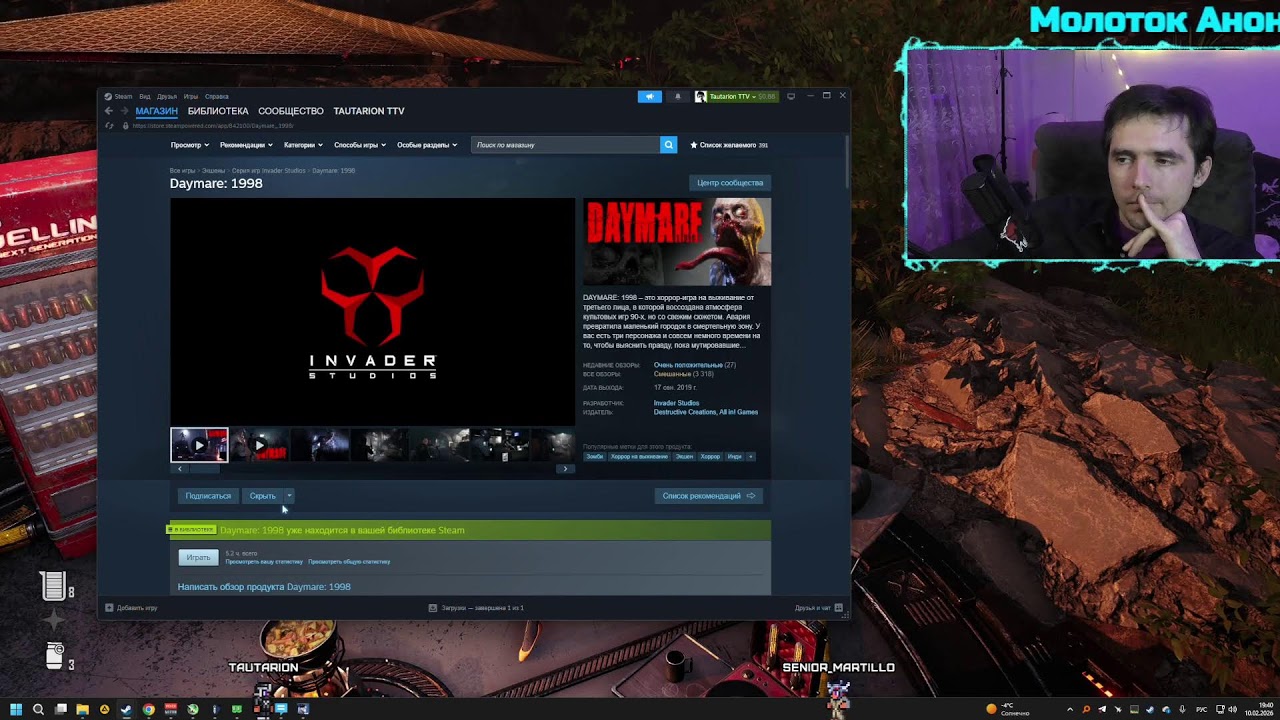Image resolution: width=1280 pixels, height=720 pixels.
Task: Click the Подписаться button
Action: click(208, 496)
